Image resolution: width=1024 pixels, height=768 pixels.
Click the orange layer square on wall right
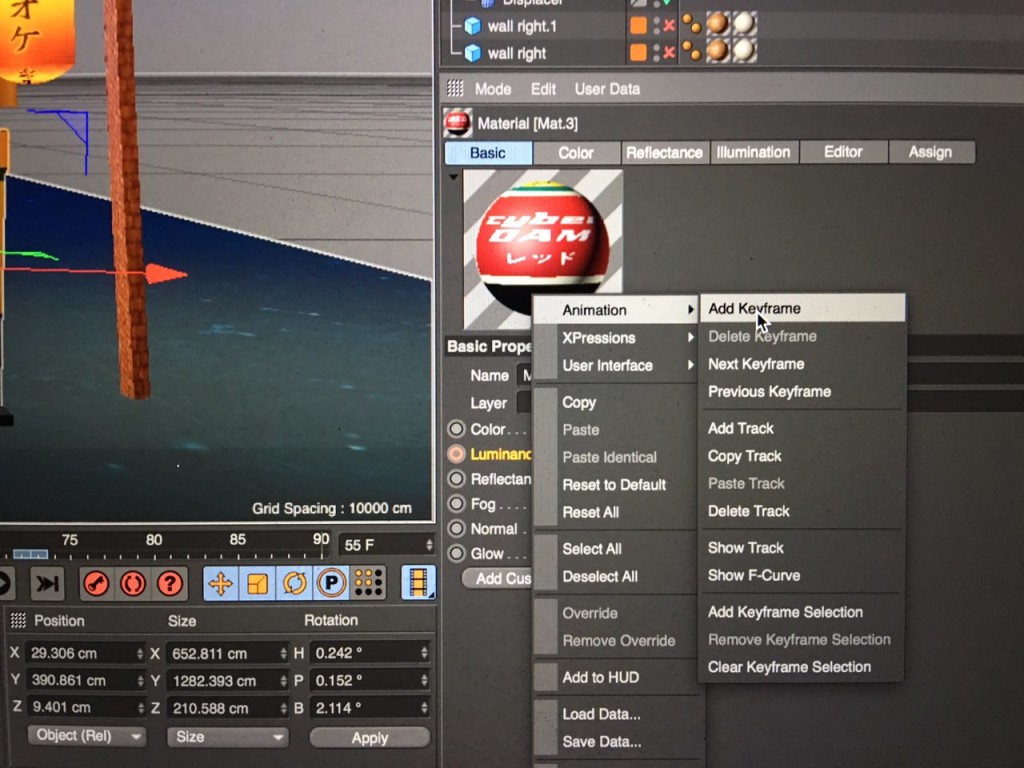(638, 52)
